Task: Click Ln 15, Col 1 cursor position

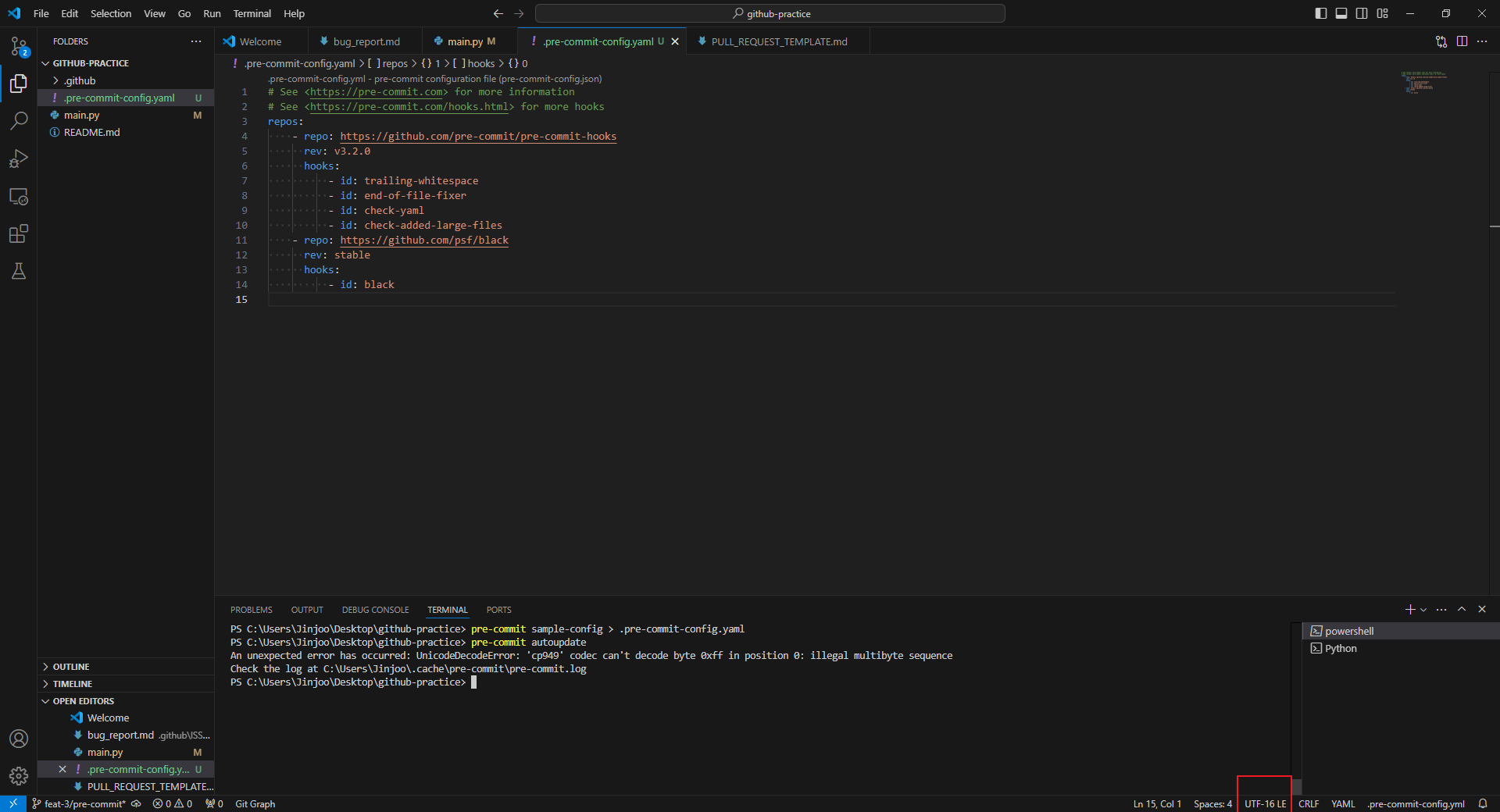Action: click(1157, 803)
